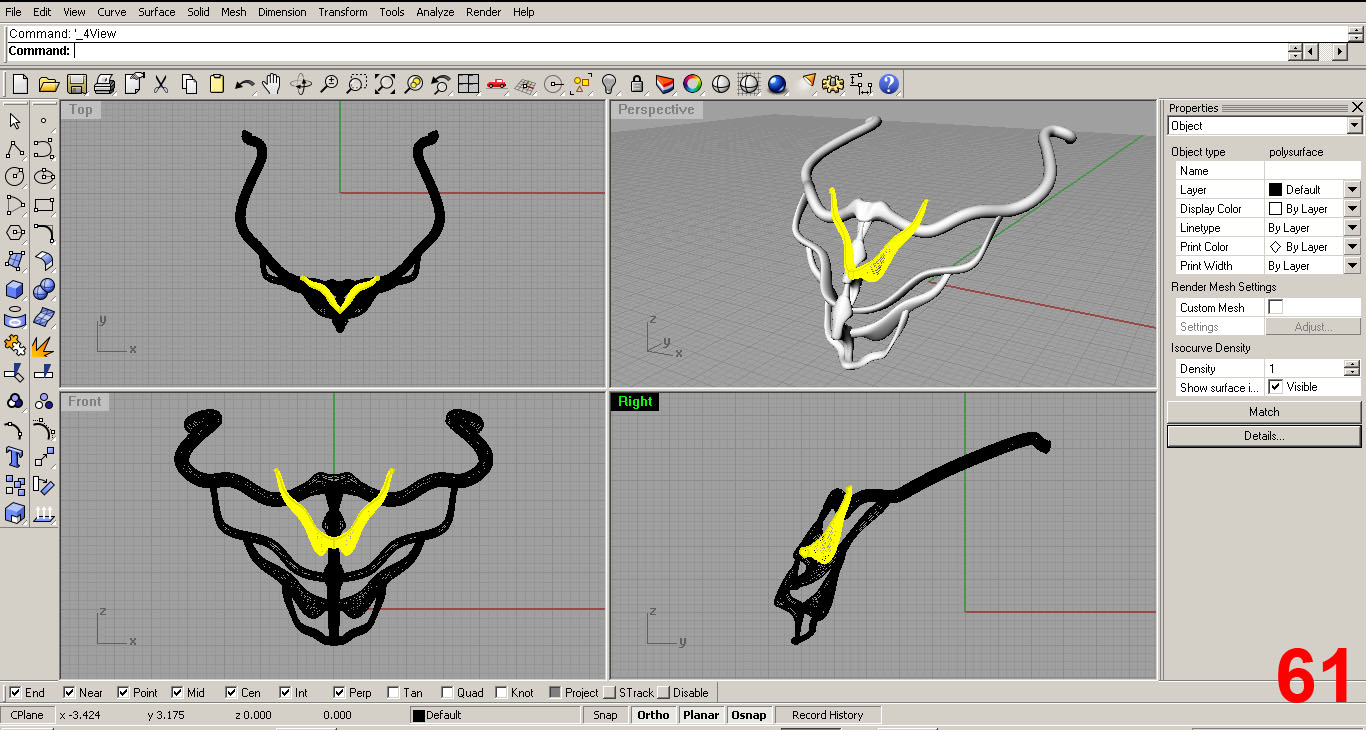Select the Rectangle tool

coord(43,205)
